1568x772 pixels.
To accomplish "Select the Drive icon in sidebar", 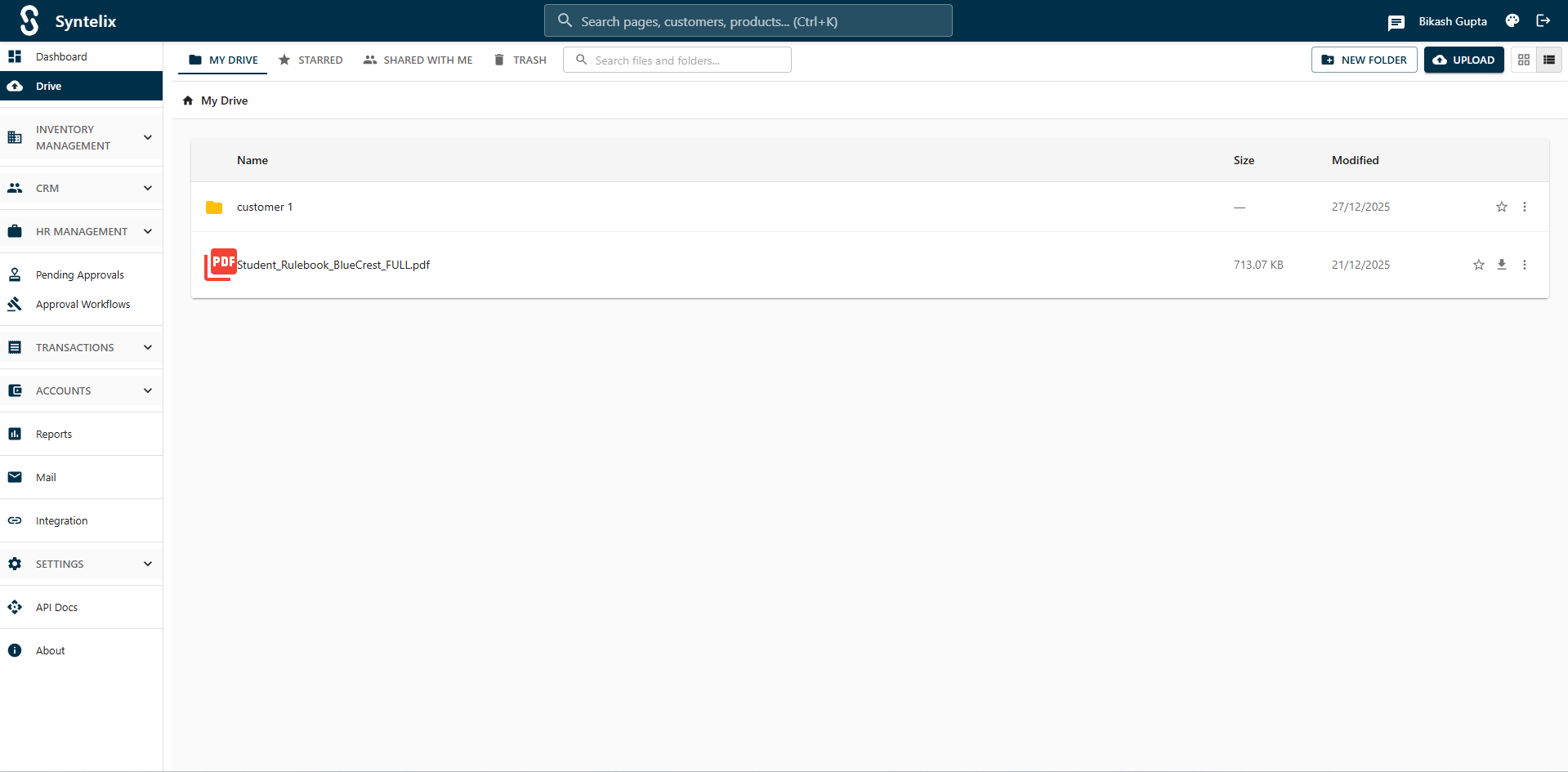I will (x=15, y=85).
